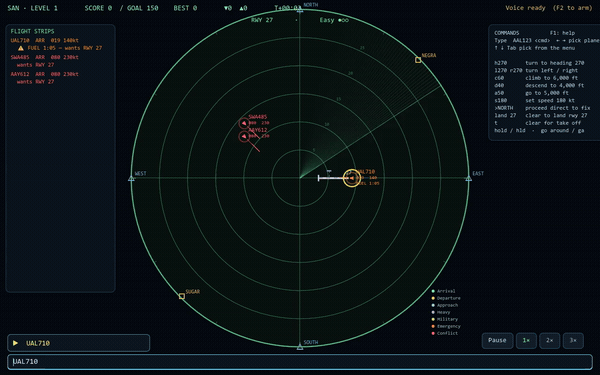Click the BEST 0 readout

pyautogui.click(x=185, y=8)
